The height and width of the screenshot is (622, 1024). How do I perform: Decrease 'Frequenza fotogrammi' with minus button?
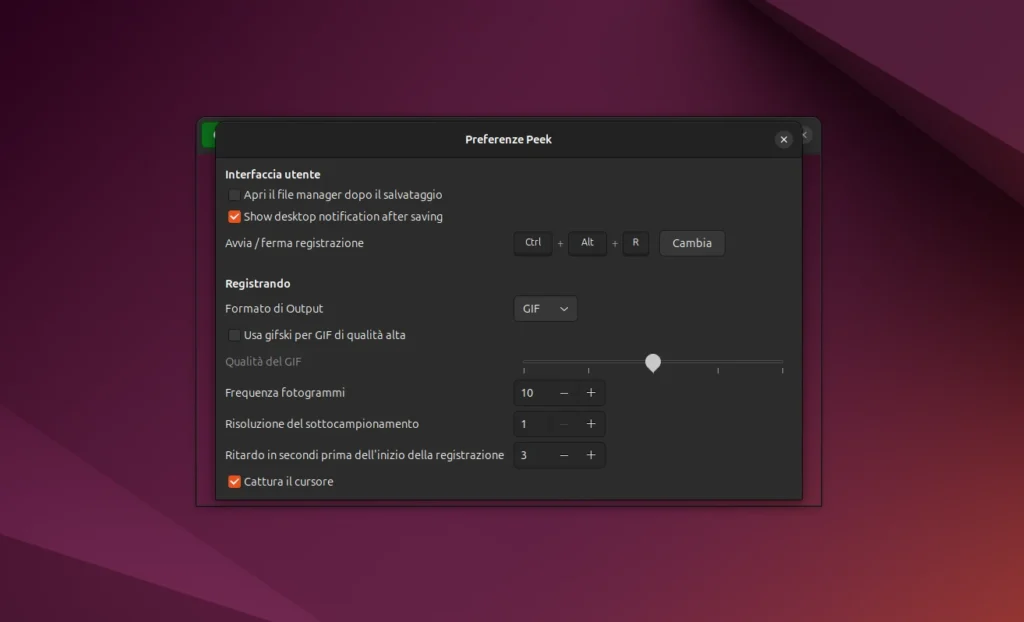[x=564, y=393]
